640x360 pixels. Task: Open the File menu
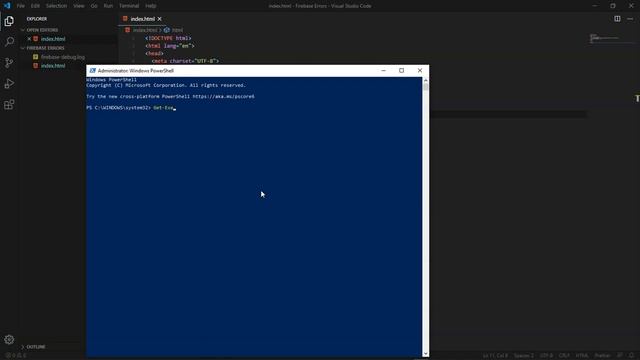[x=21, y=6]
